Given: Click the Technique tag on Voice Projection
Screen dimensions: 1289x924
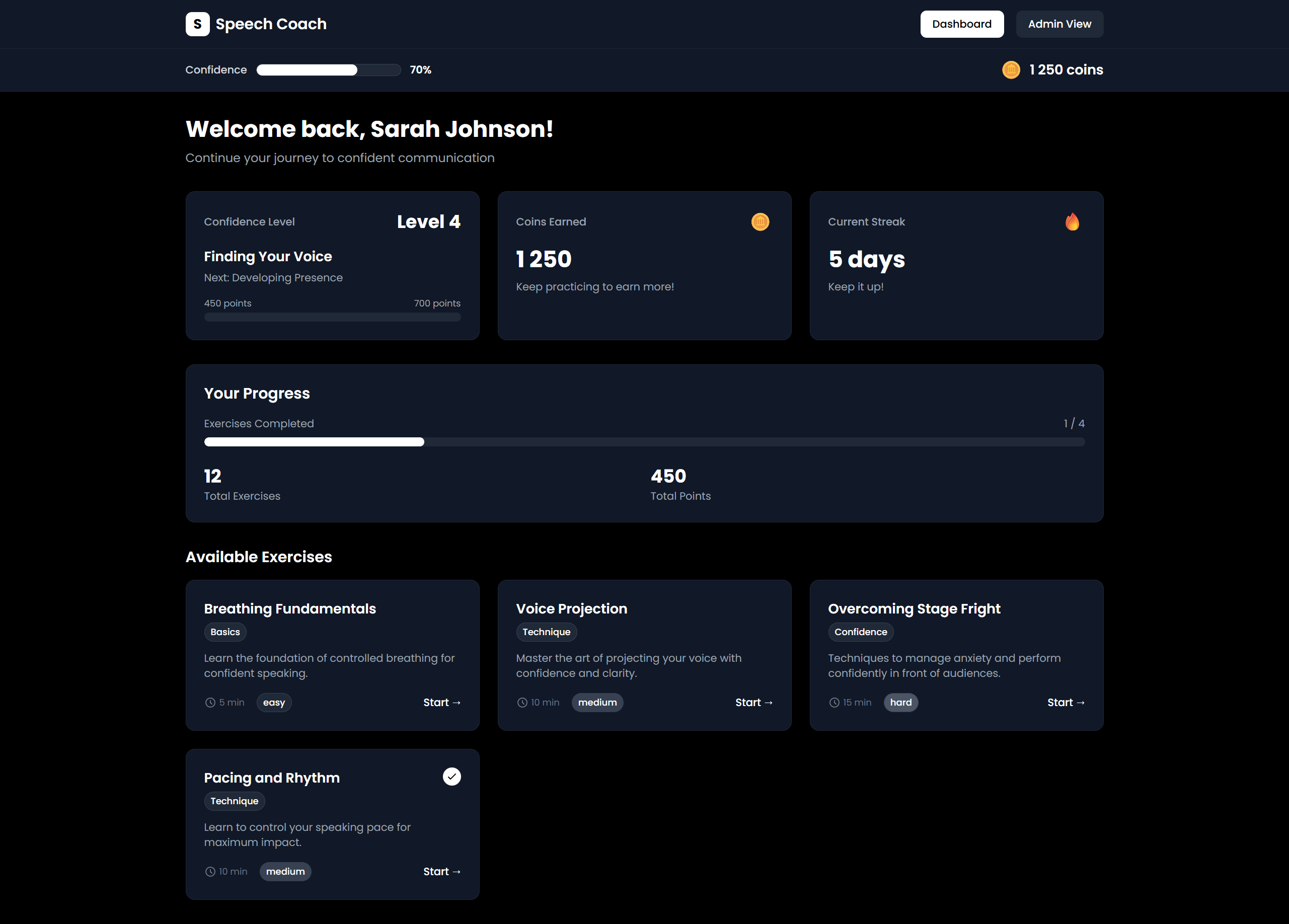Looking at the screenshot, I should click(546, 632).
